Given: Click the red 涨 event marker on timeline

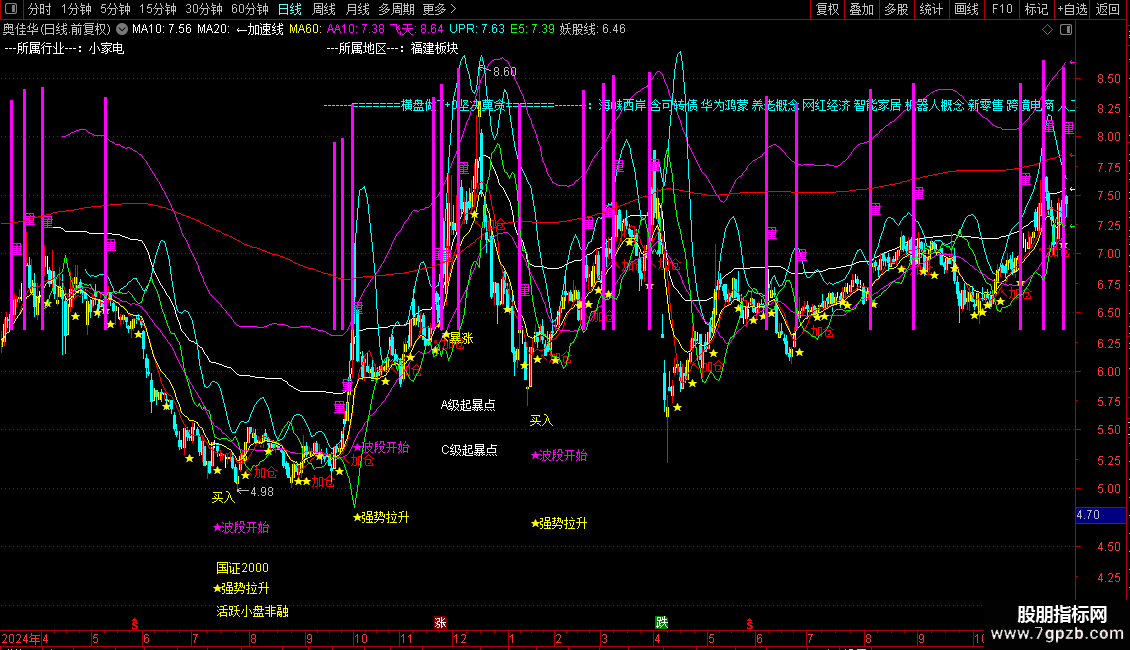Looking at the screenshot, I should (x=440, y=623).
